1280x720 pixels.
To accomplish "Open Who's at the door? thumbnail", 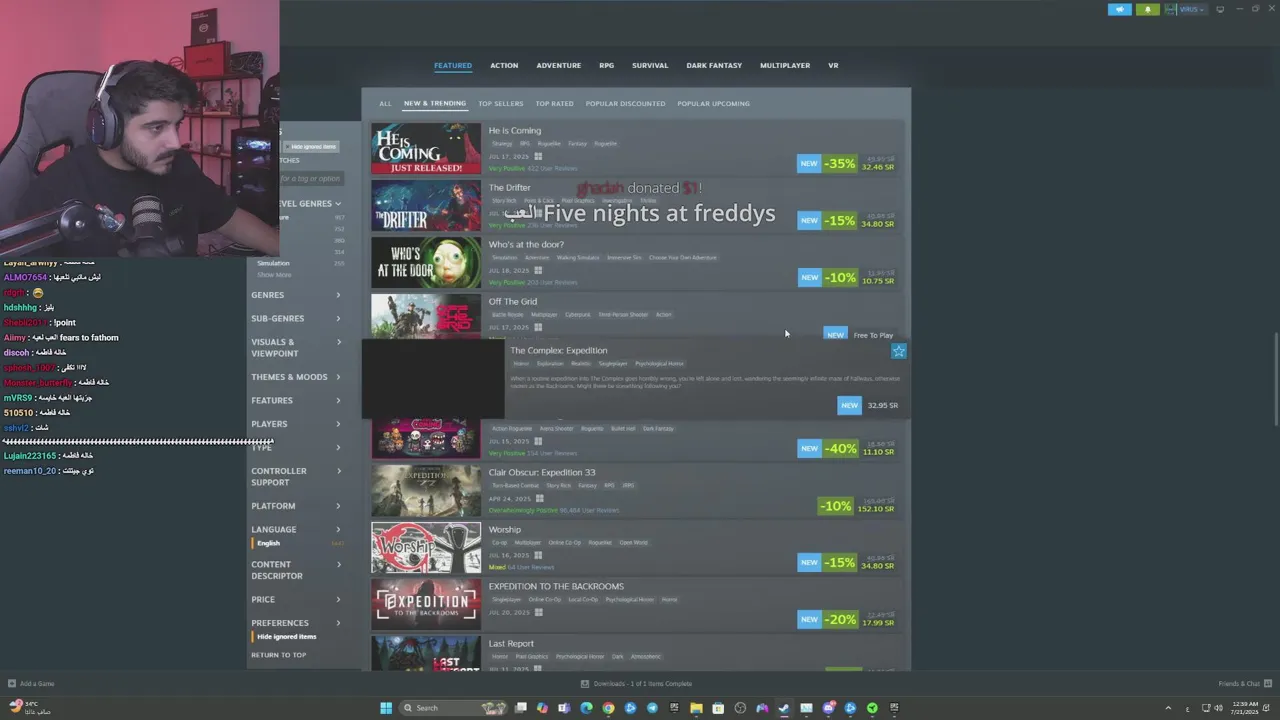I will (426, 263).
